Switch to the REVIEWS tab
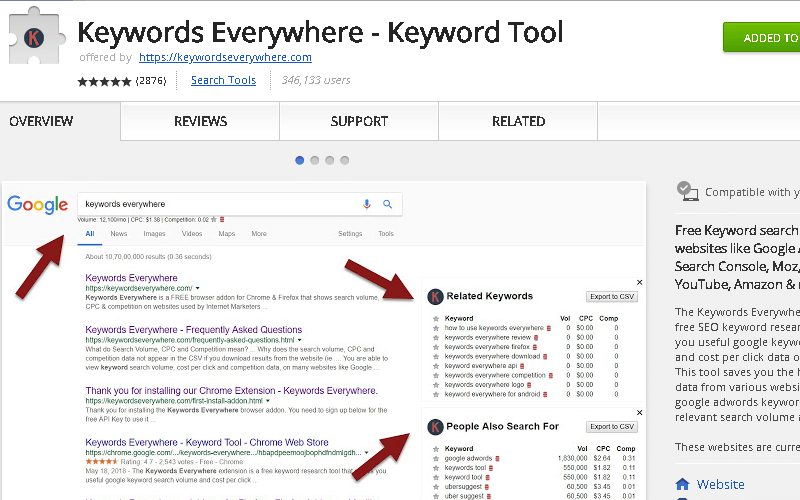 [200, 121]
